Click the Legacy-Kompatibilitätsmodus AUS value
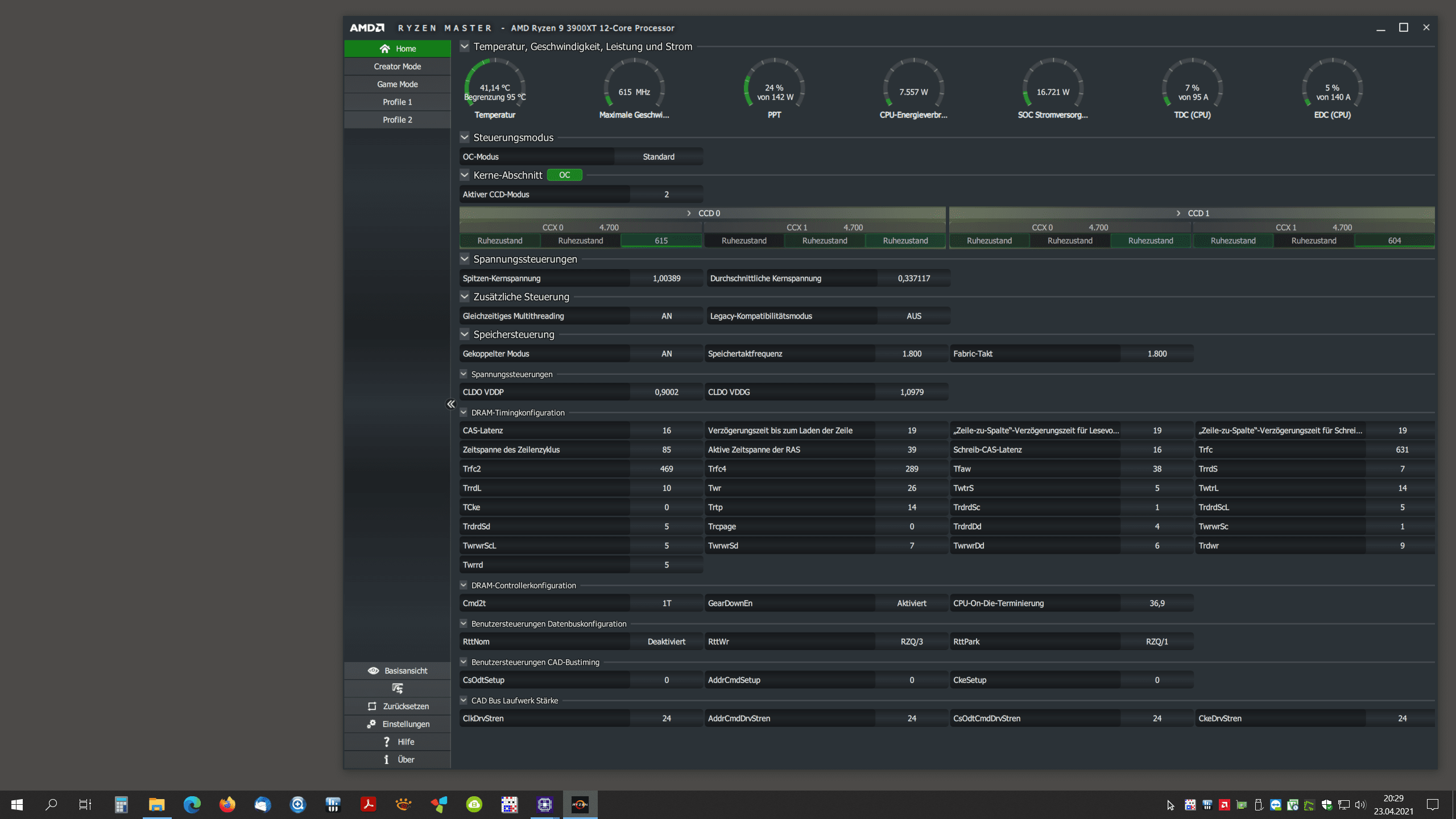 pos(914,316)
